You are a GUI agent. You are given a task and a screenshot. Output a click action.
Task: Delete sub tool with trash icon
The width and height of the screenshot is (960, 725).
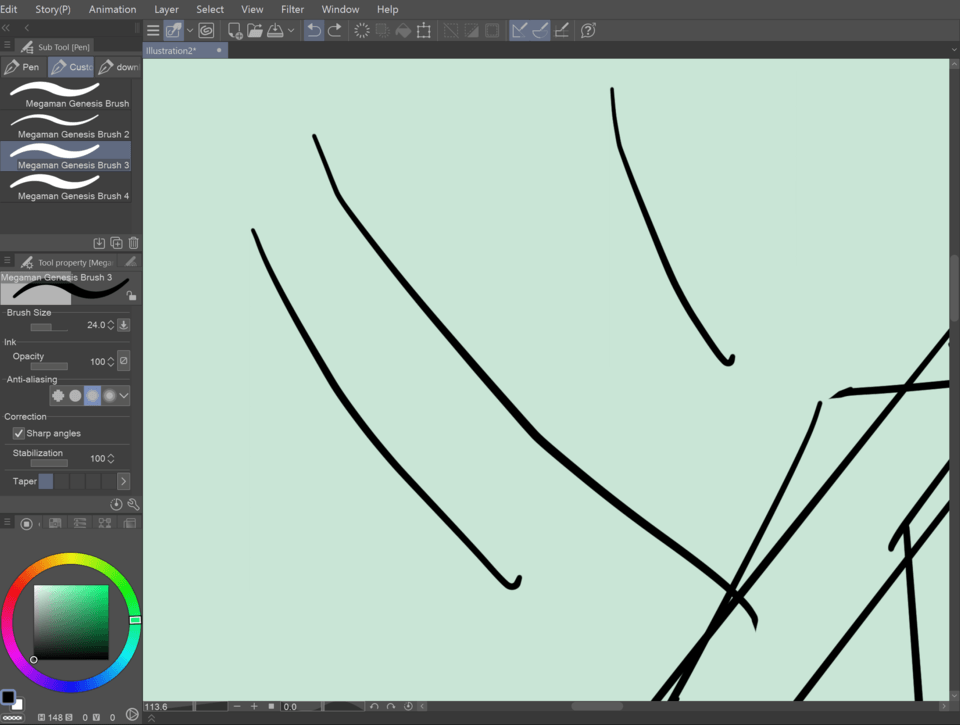(x=133, y=243)
